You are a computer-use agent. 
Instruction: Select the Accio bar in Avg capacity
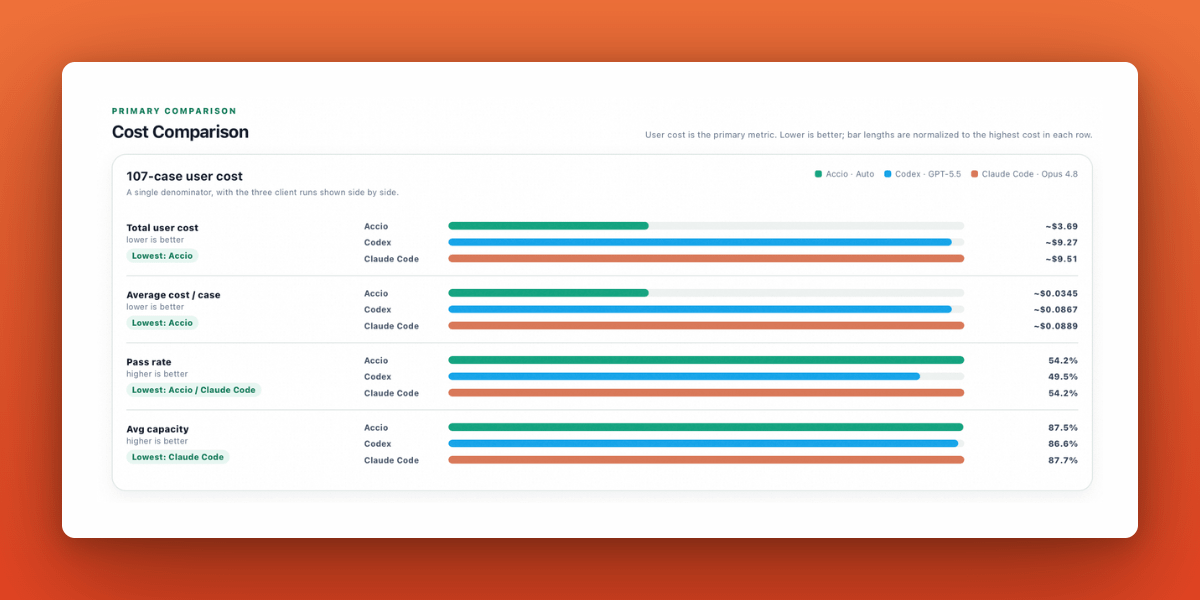coord(705,427)
